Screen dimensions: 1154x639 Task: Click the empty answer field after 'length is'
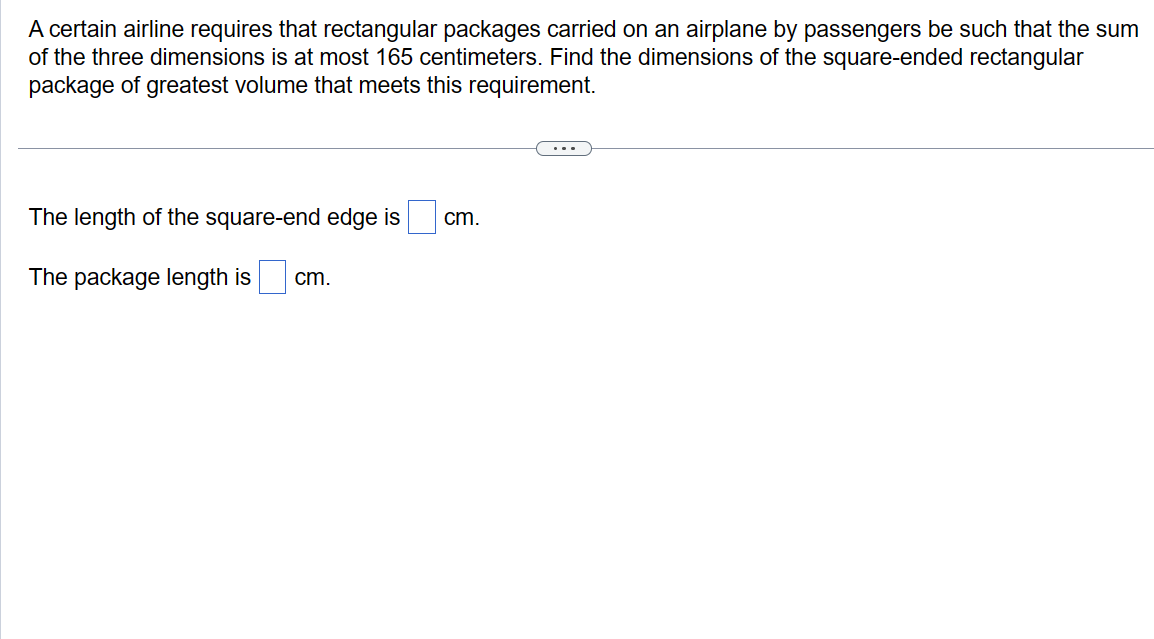[272, 277]
